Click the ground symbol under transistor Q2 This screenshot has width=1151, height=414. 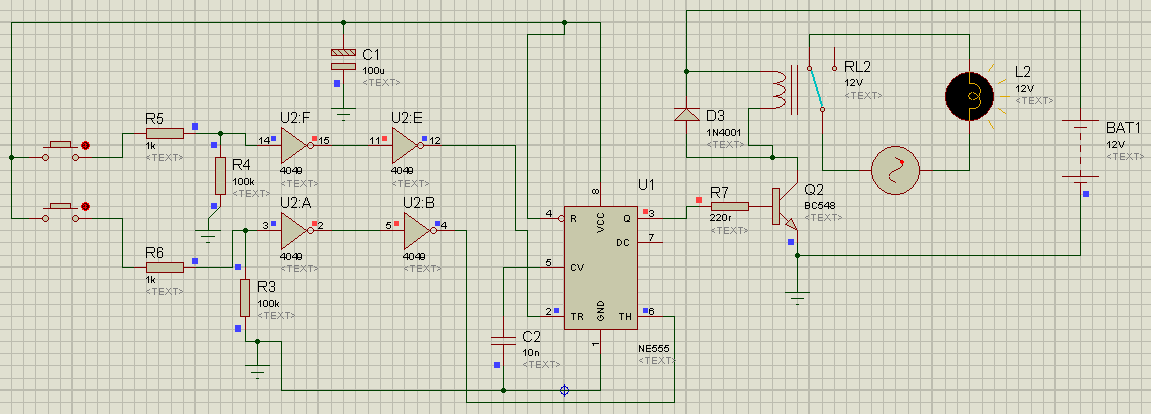796,297
